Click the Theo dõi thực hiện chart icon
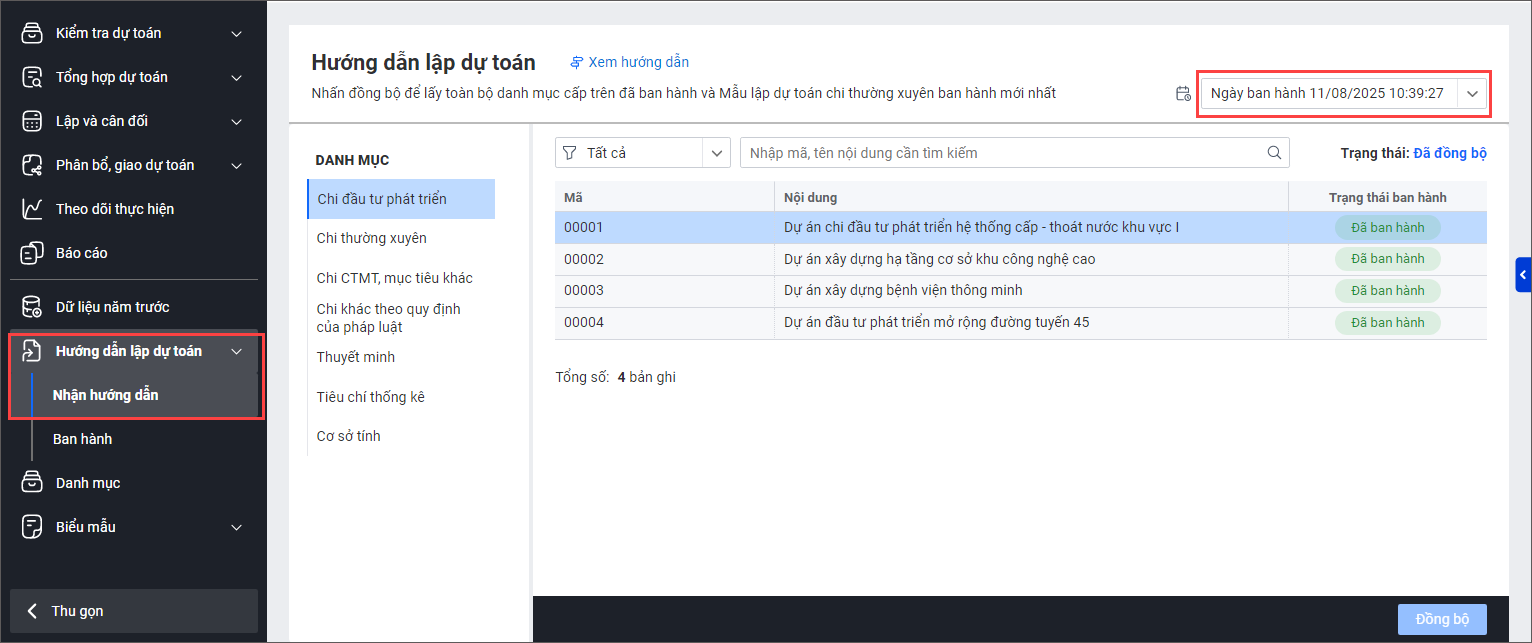1532x643 pixels. [x=32, y=209]
